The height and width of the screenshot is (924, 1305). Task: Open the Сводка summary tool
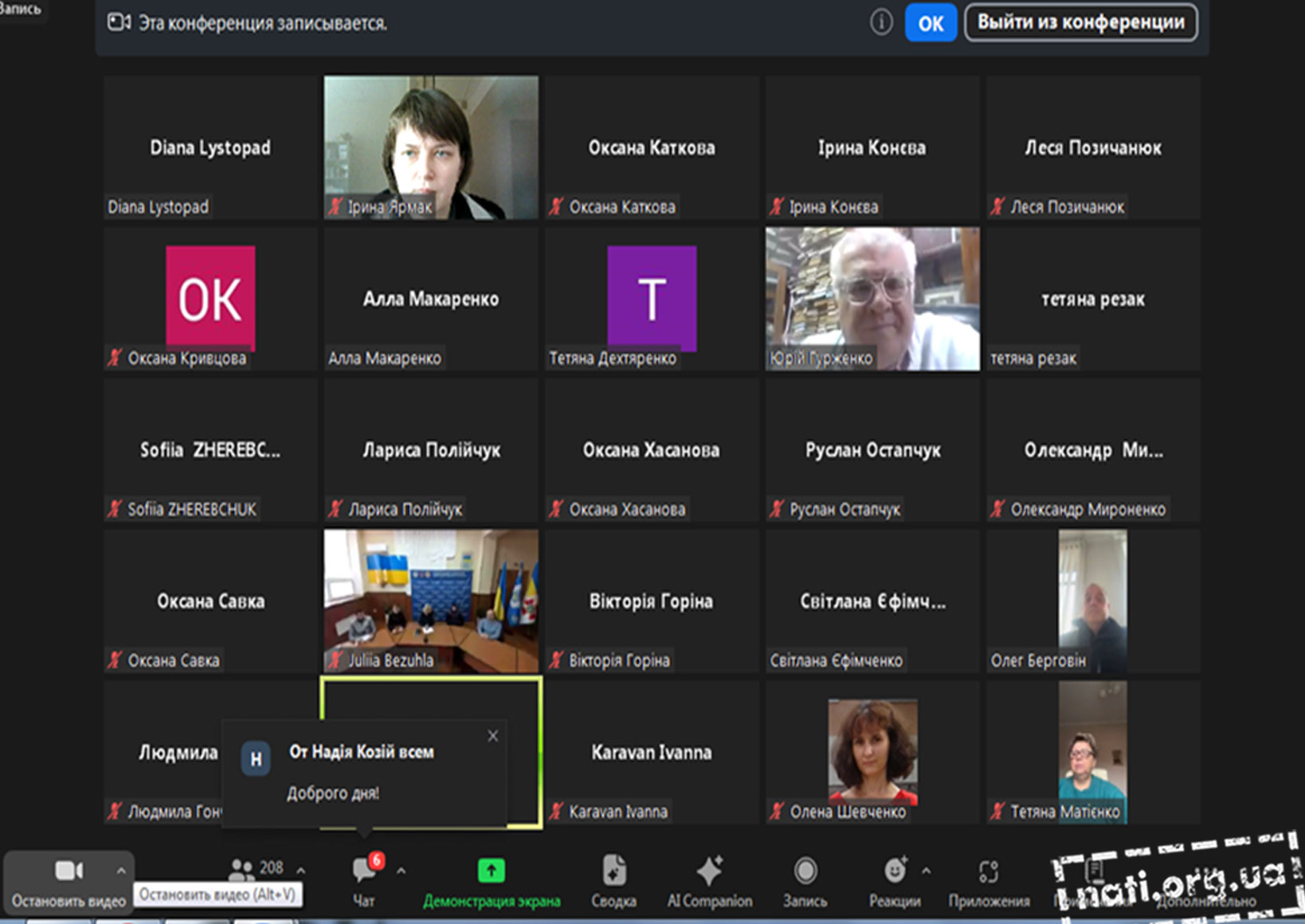click(613, 872)
